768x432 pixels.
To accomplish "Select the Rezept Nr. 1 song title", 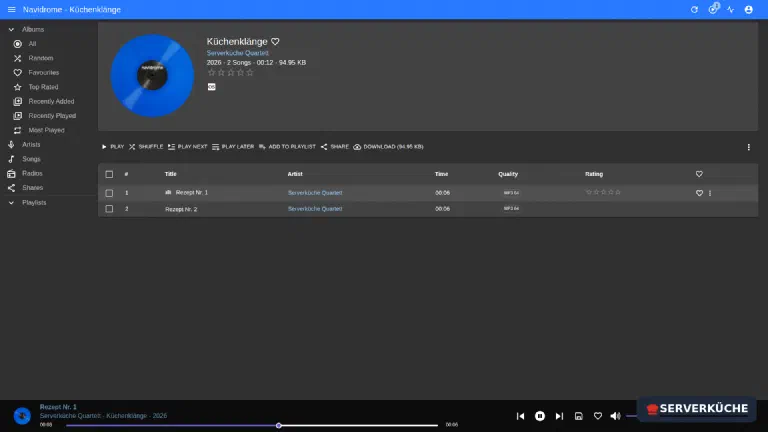I will [x=192, y=192].
